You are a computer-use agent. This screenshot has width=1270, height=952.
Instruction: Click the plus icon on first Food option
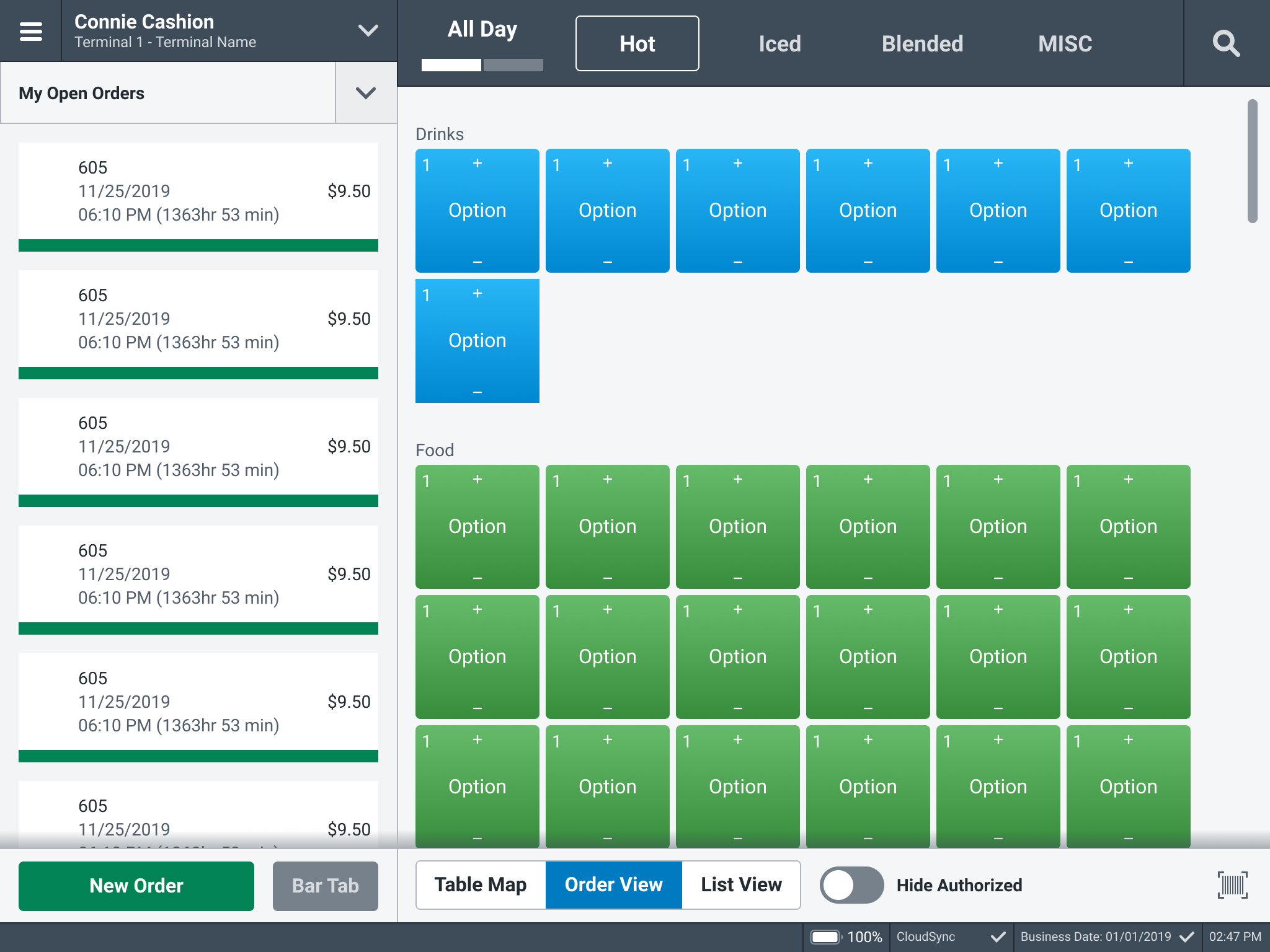(x=477, y=480)
